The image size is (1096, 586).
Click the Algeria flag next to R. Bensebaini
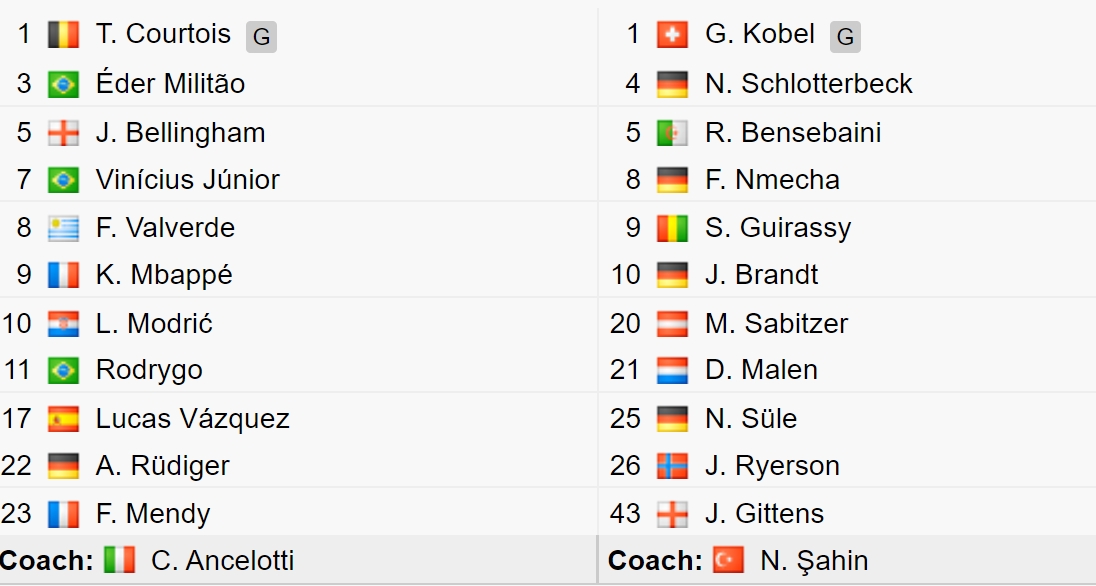(x=672, y=133)
